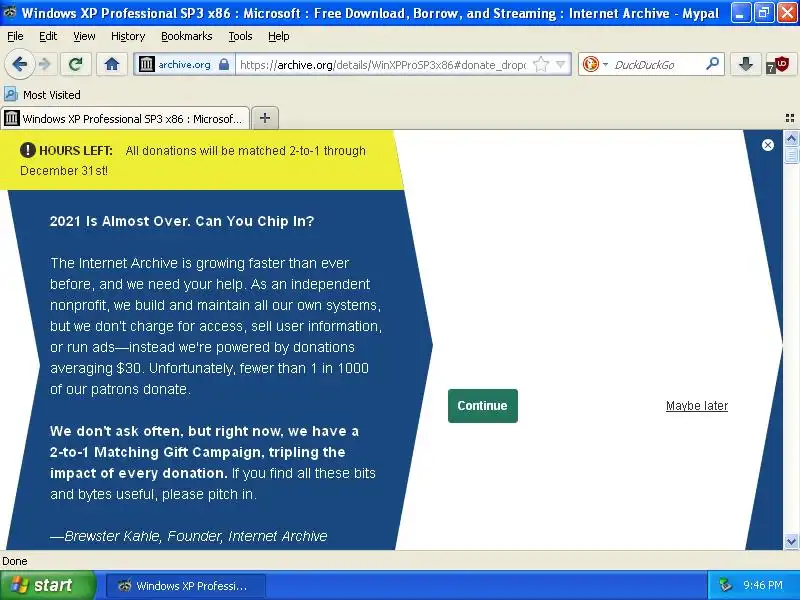The height and width of the screenshot is (600, 800).
Task: Click the Brewster Kahle signature line
Action: point(188,536)
